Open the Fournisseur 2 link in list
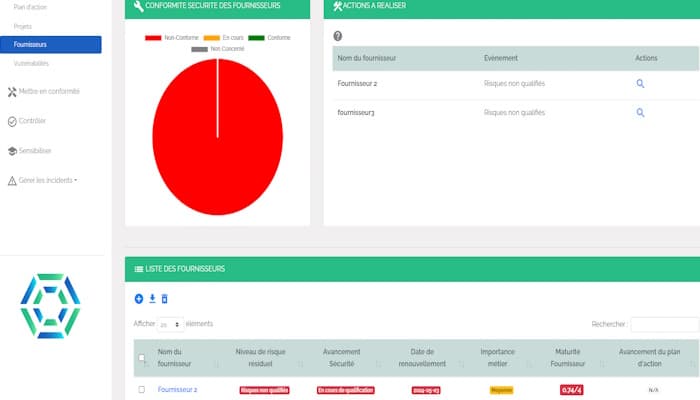 click(177, 390)
